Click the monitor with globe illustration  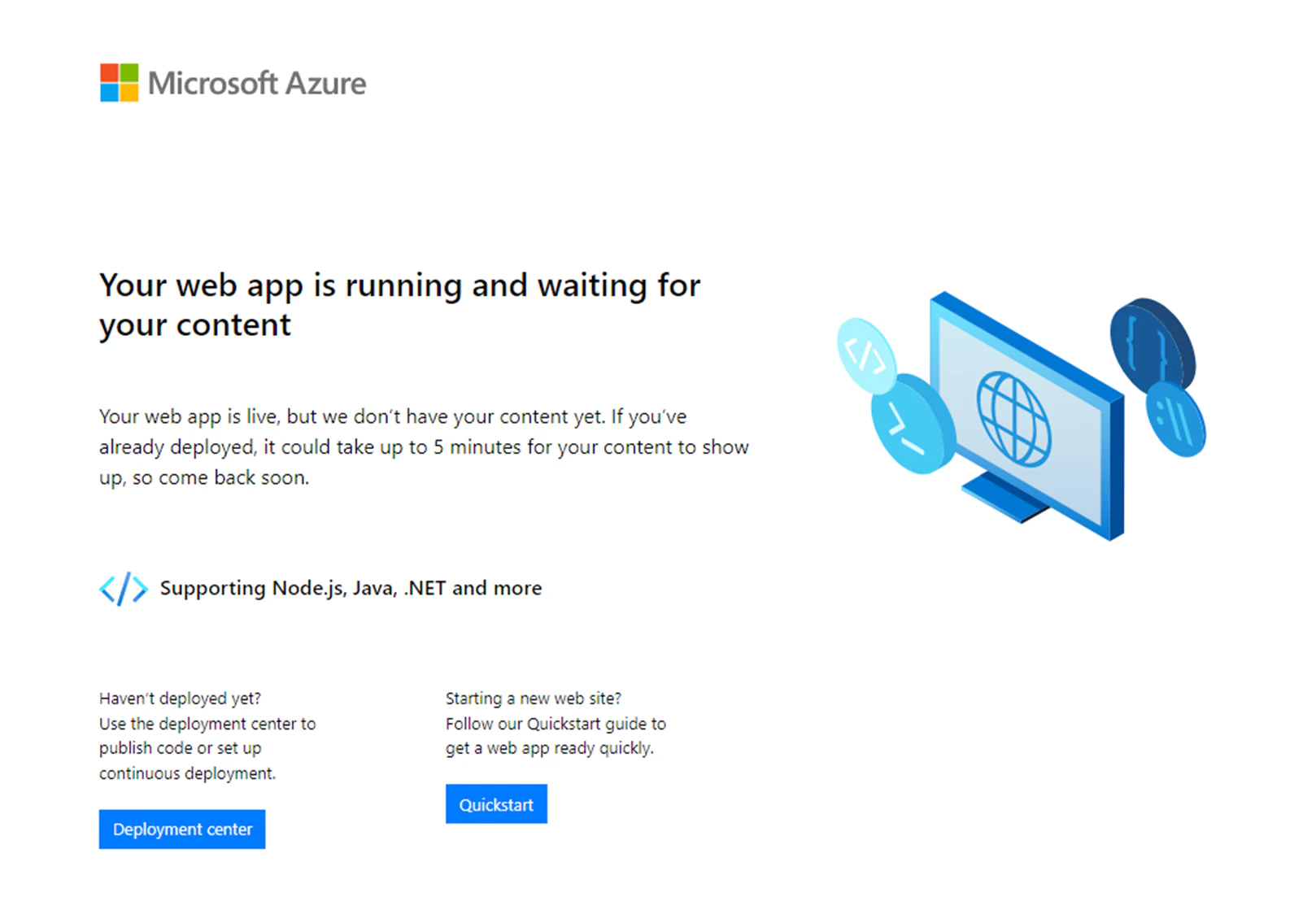(x=1028, y=416)
